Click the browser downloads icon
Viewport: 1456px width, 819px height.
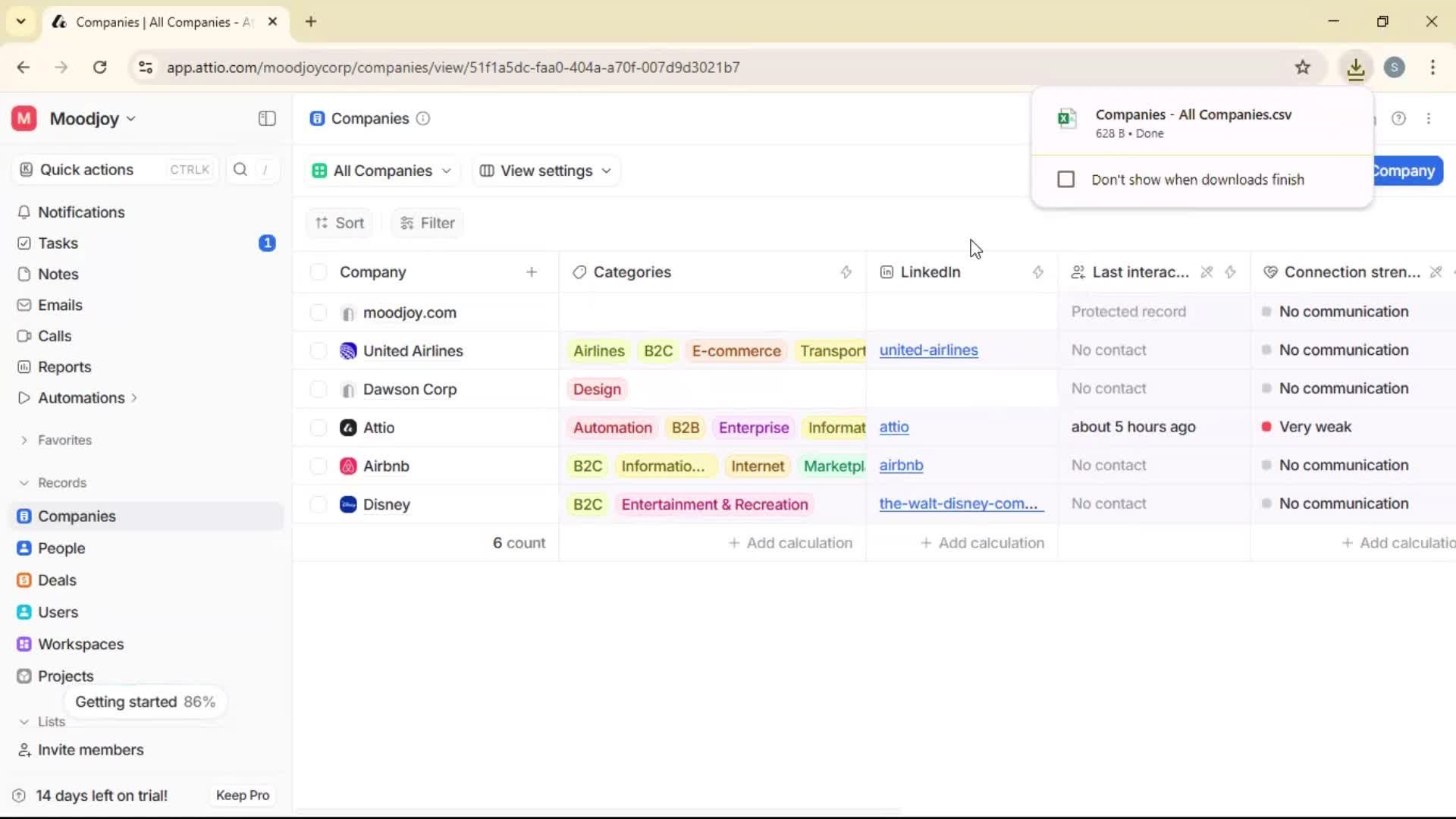1355,67
